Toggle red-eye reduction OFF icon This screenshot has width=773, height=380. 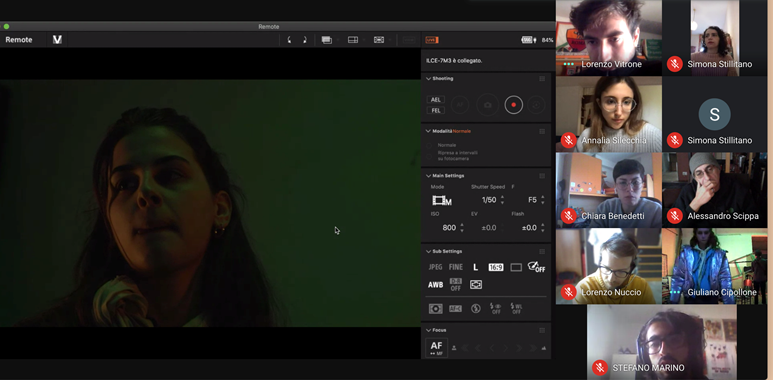496,309
